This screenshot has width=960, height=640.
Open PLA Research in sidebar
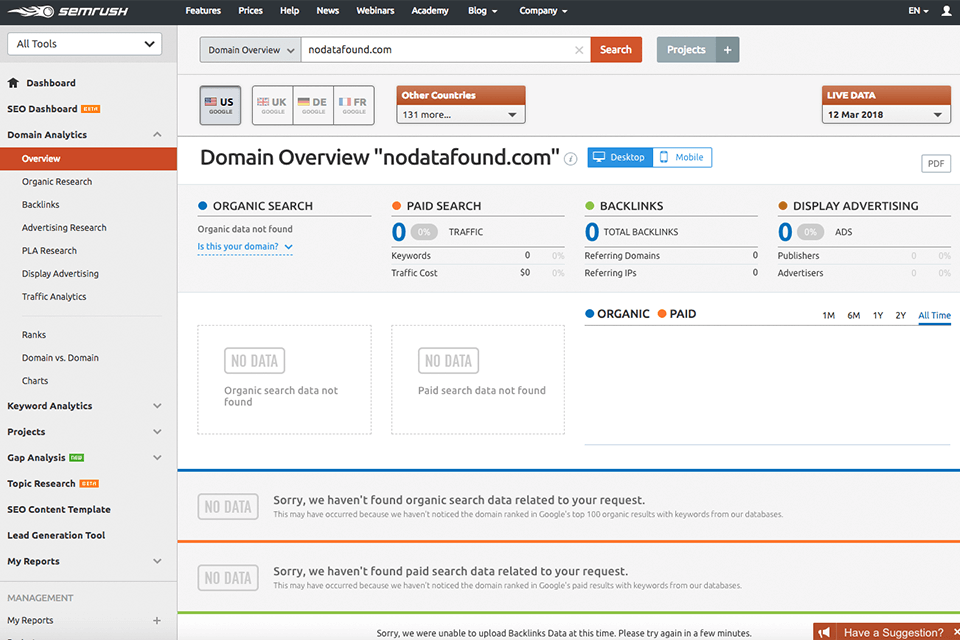tap(49, 250)
